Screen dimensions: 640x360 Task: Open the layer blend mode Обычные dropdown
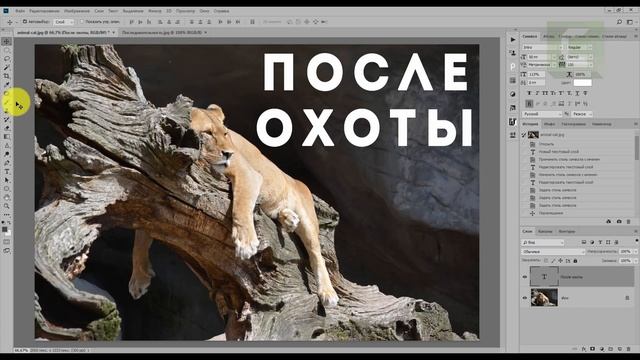[x=553, y=252]
